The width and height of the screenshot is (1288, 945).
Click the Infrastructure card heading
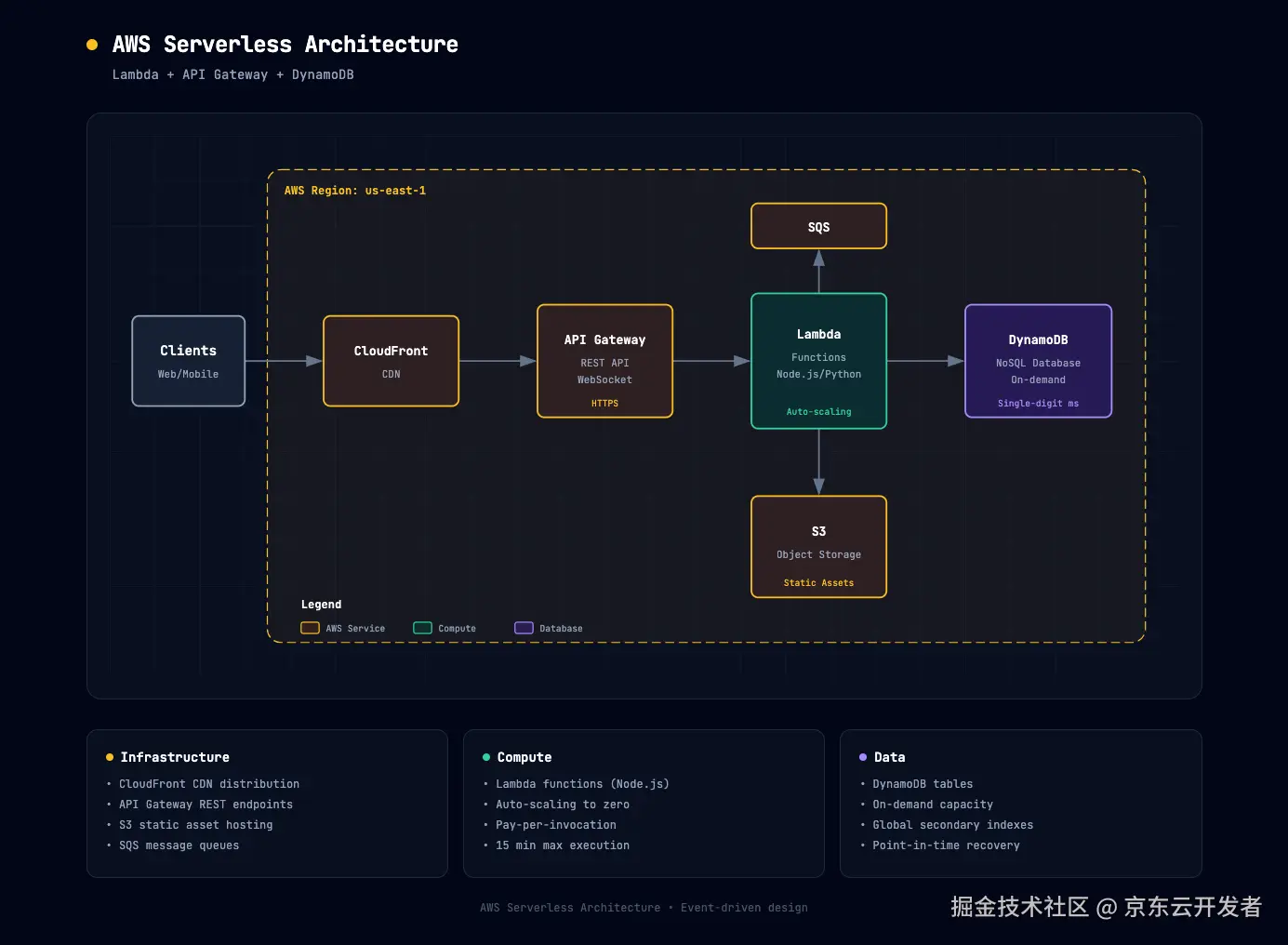coord(175,757)
